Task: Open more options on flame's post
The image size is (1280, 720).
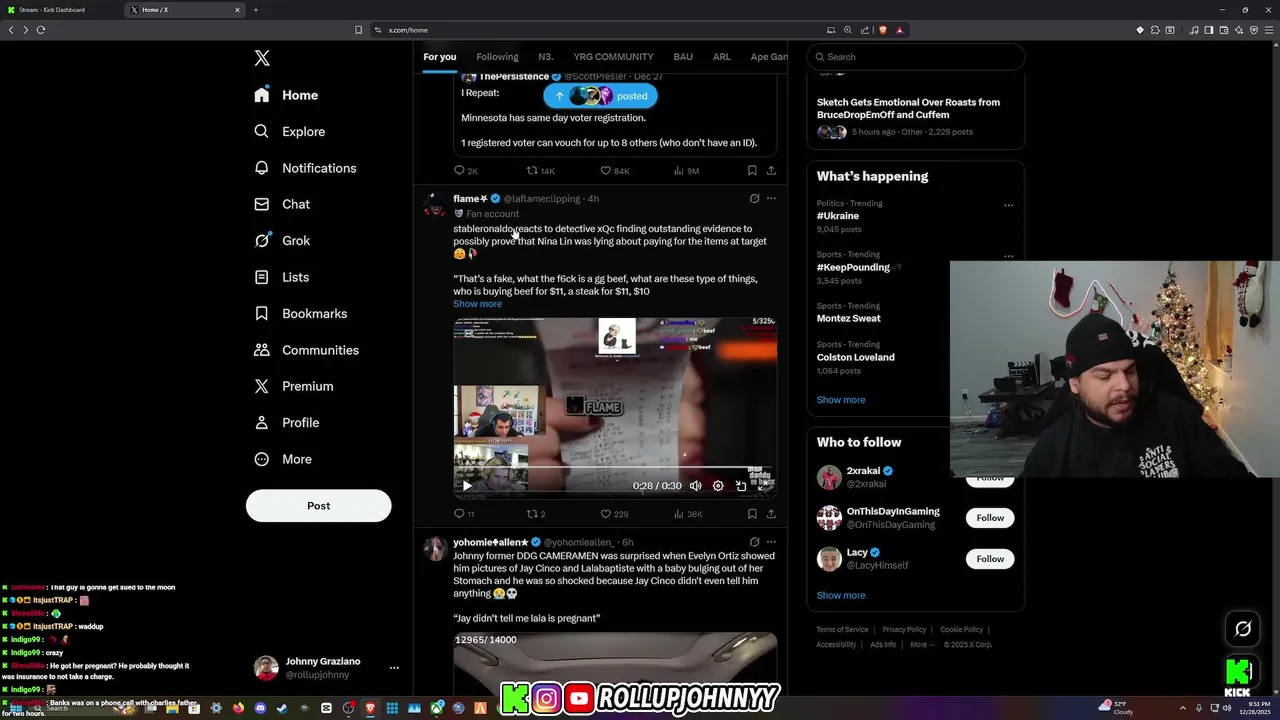Action: point(771,198)
